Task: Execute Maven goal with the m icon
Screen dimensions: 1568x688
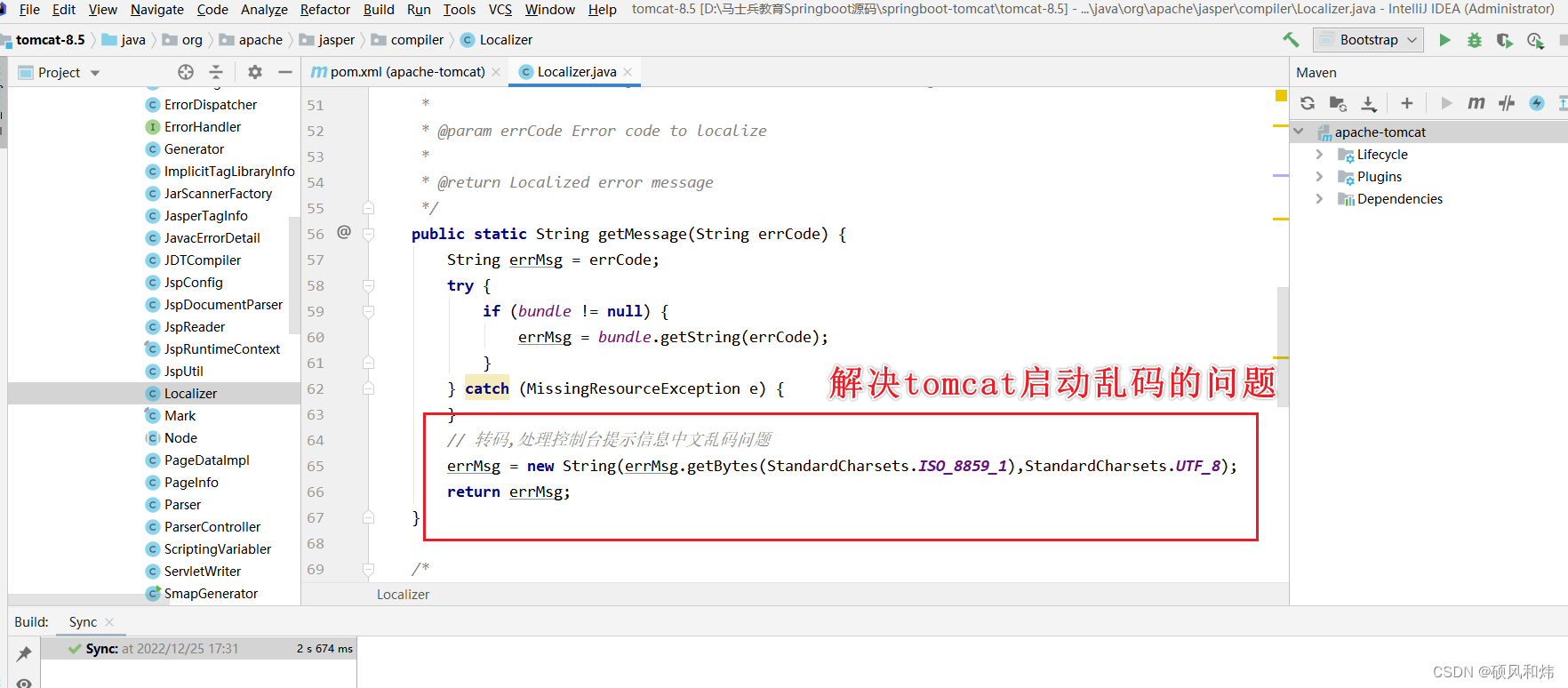Action: pos(1476,103)
